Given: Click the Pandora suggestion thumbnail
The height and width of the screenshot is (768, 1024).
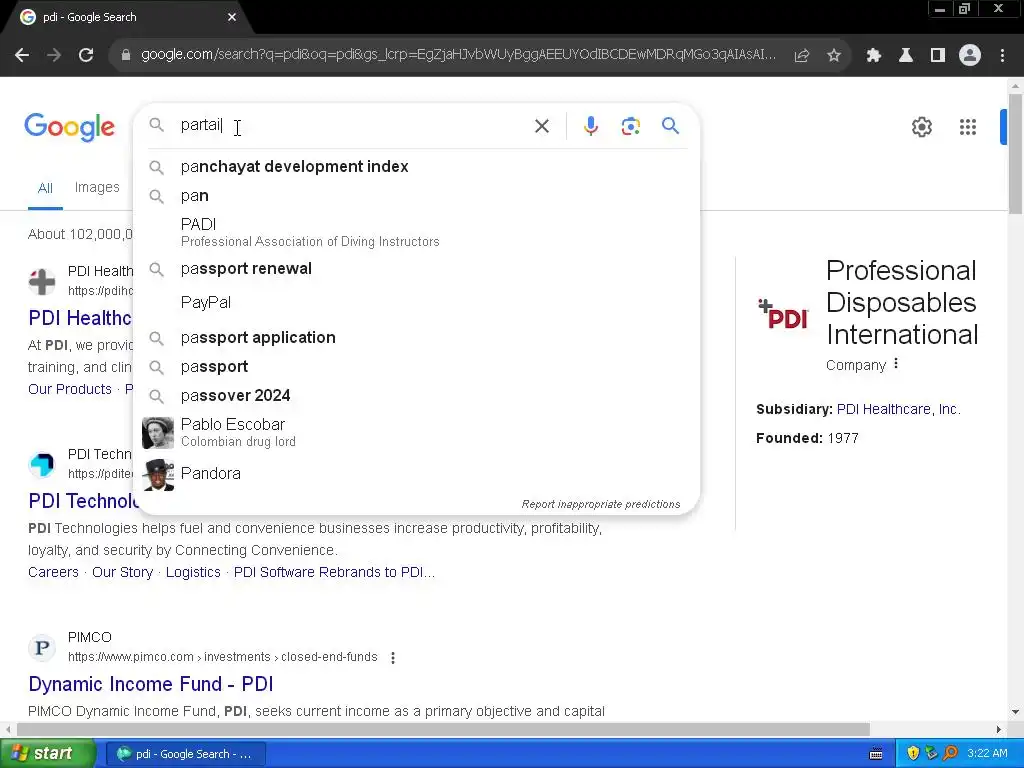Looking at the screenshot, I should pos(158,475).
